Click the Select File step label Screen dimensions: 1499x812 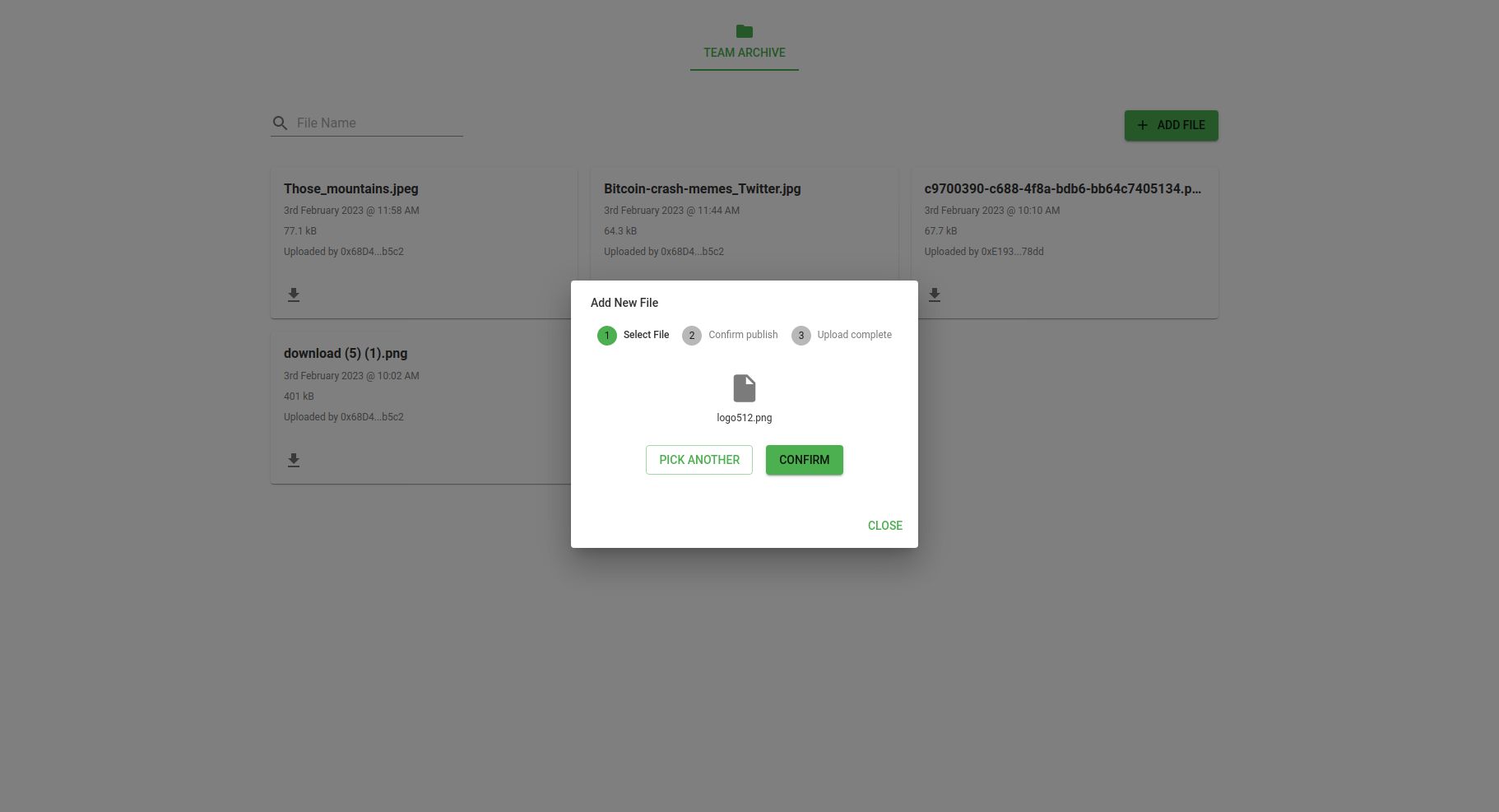tap(647, 335)
